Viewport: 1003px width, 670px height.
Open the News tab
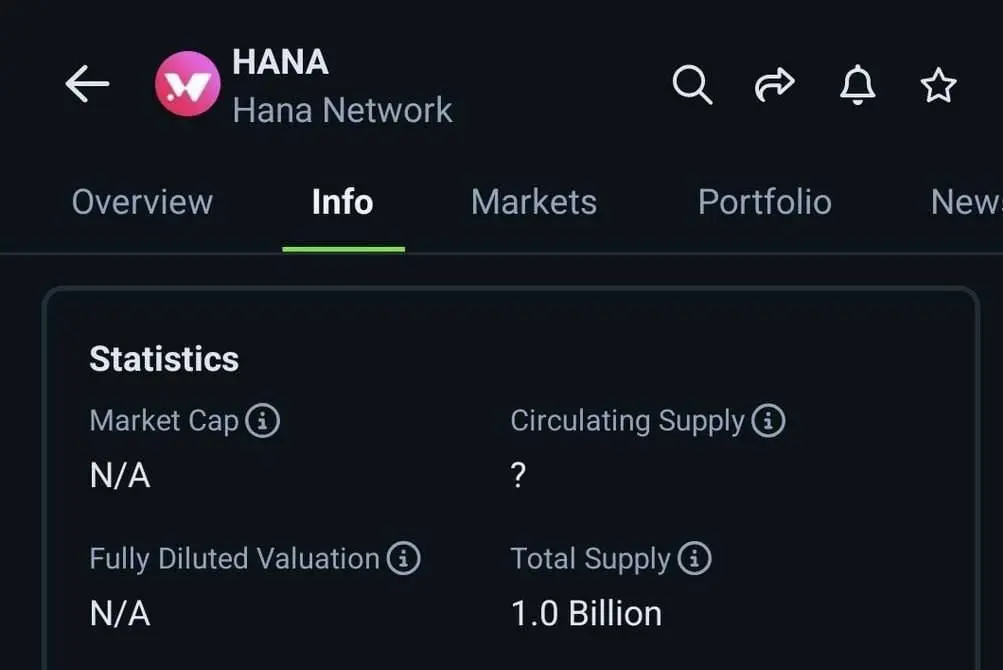[967, 202]
